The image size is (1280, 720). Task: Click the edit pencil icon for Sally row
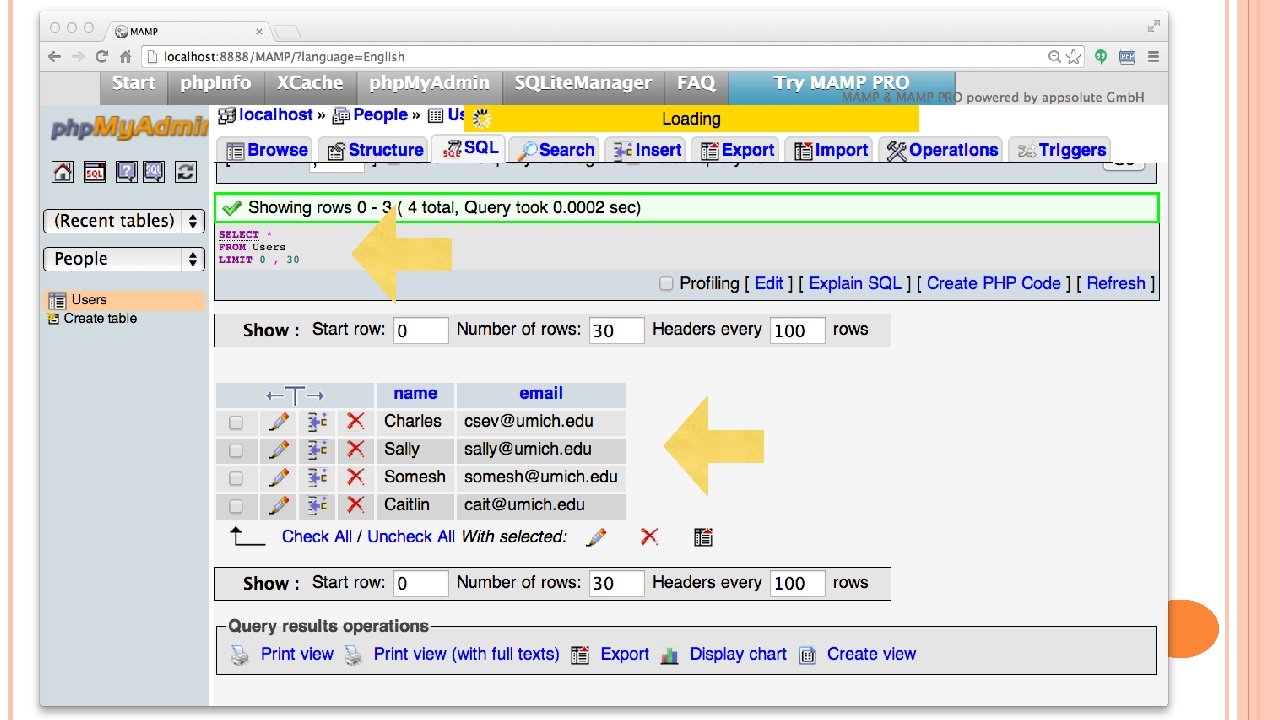[x=279, y=450]
